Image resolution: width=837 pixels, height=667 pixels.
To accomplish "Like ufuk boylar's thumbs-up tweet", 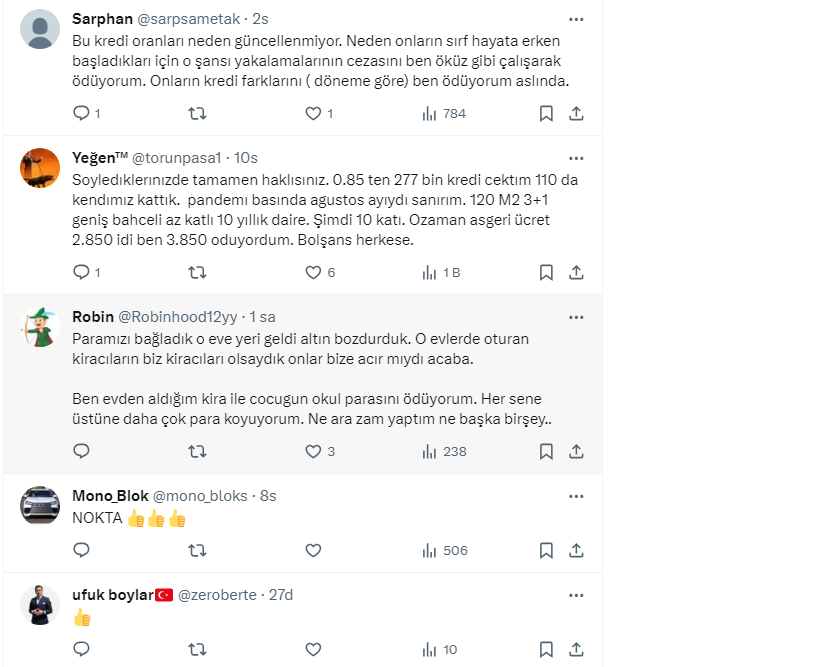I will click(313, 650).
